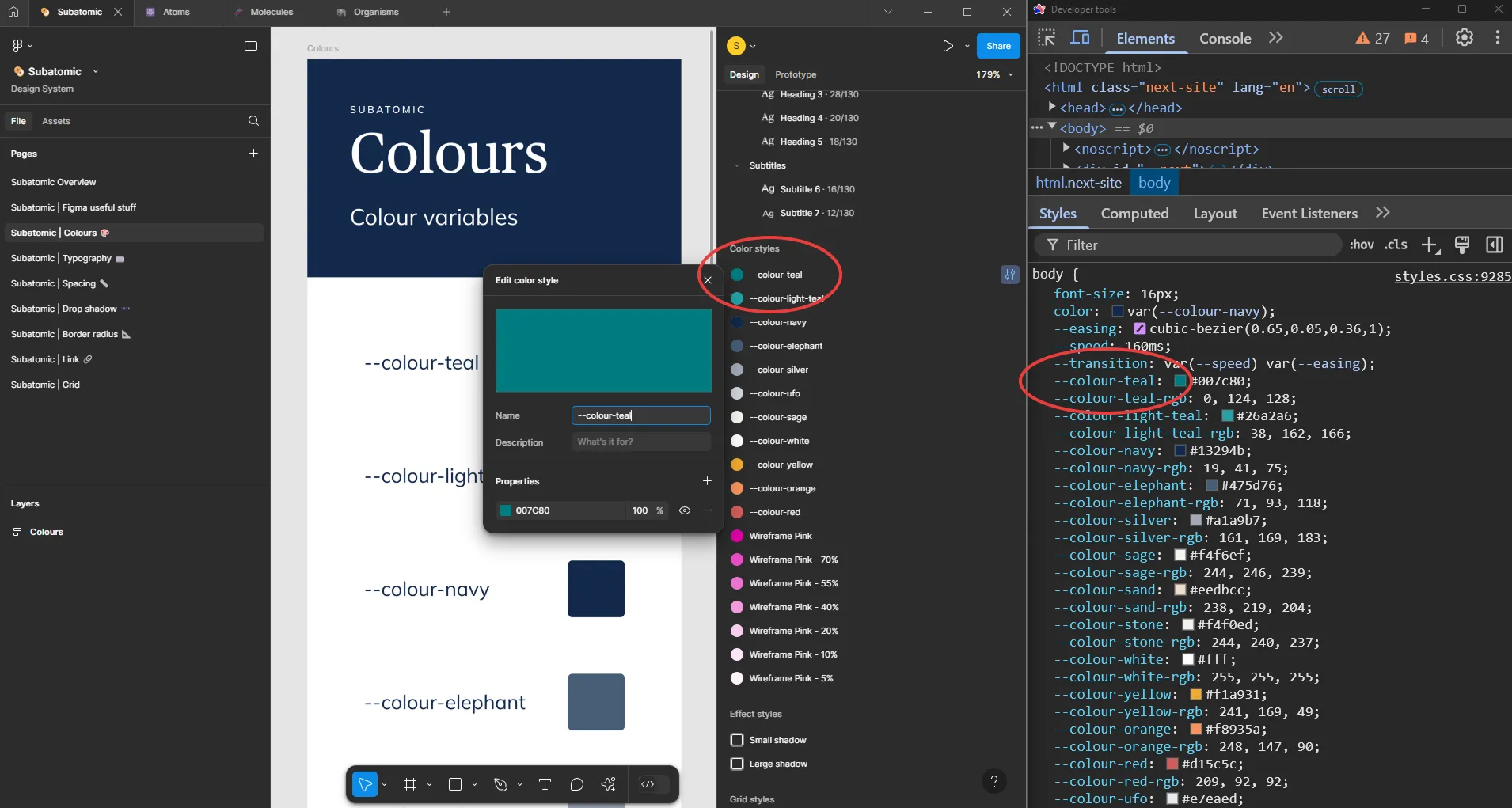1512x808 pixels.
Task: Toggle rendering emulations paintbrush icon
Action: pyautogui.click(x=1462, y=245)
